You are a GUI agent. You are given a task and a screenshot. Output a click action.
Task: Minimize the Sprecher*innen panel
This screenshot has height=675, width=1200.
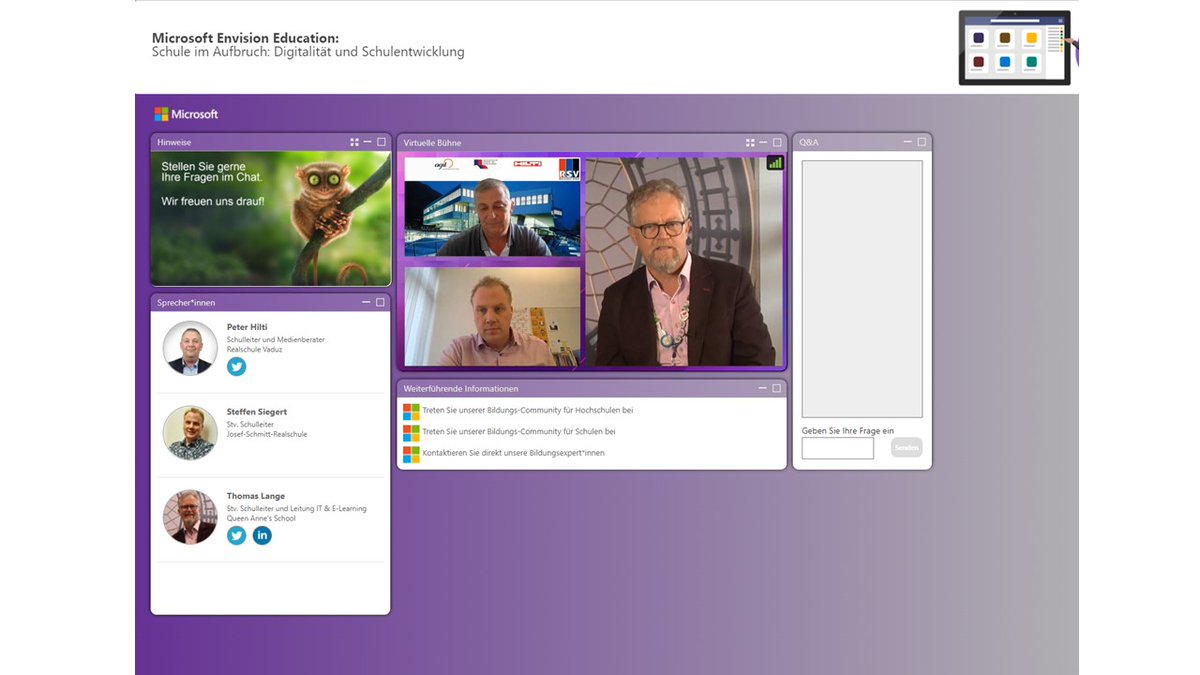click(x=367, y=302)
